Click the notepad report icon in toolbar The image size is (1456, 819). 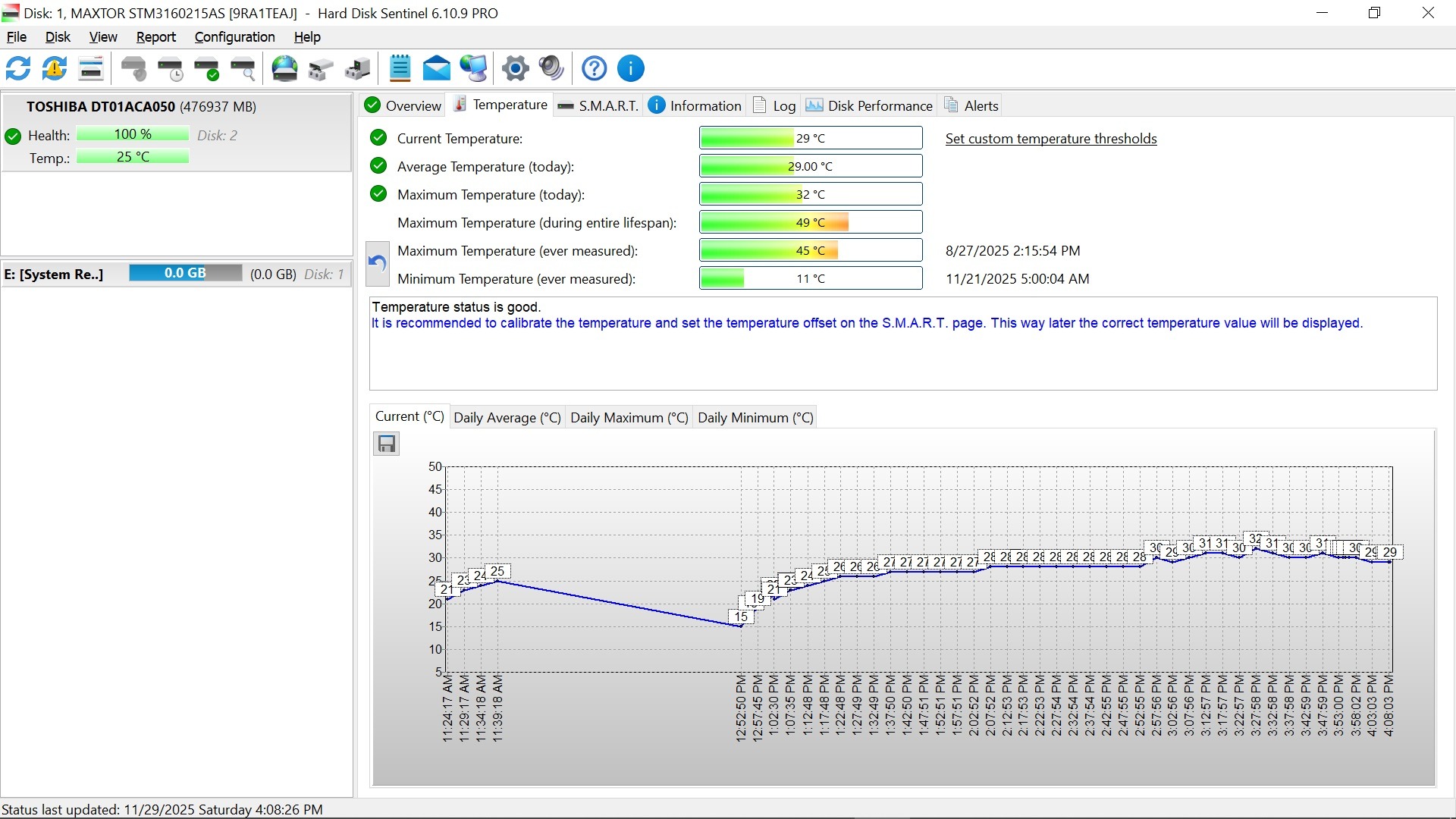(x=400, y=69)
